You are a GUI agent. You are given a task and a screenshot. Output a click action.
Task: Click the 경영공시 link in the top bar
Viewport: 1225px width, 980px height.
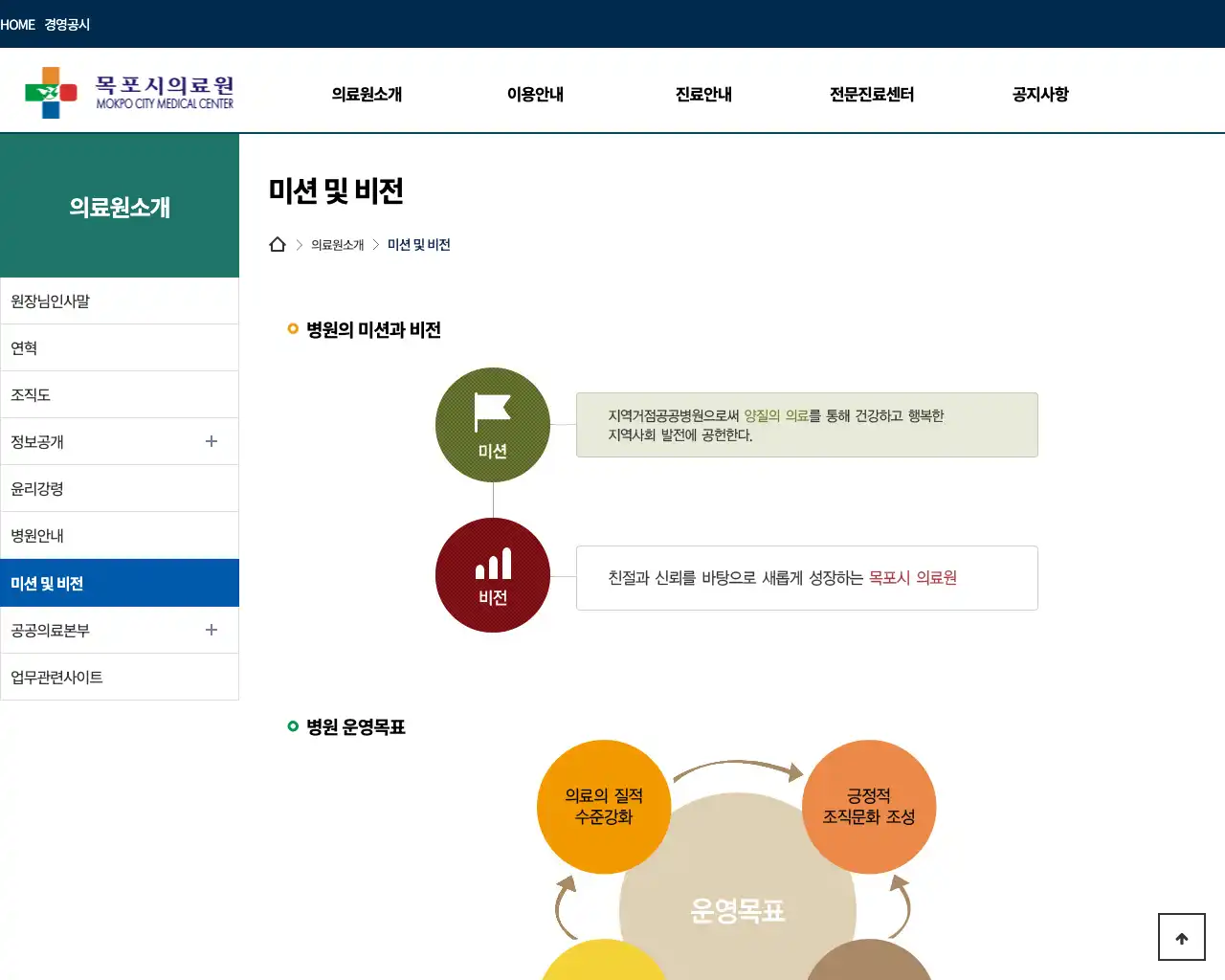pyautogui.click(x=65, y=24)
